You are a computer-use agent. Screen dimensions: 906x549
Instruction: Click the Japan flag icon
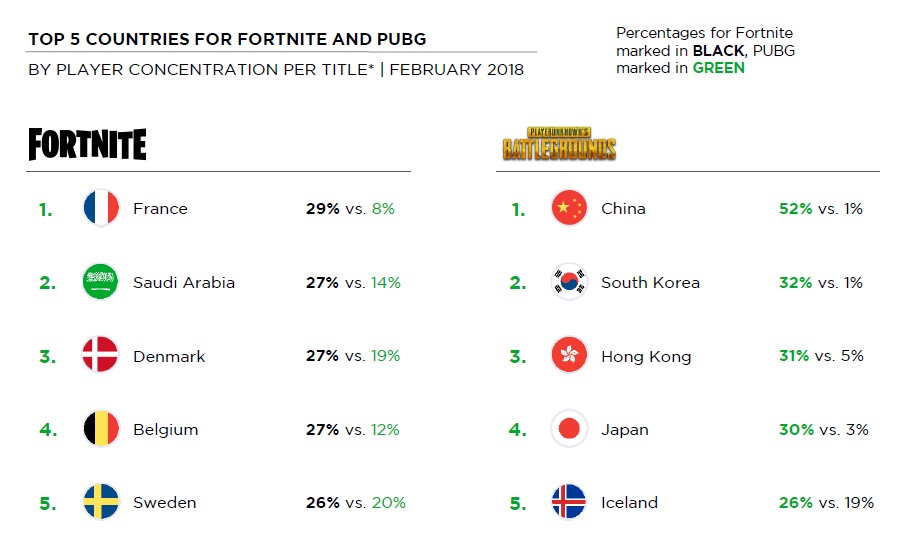click(x=569, y=429)
